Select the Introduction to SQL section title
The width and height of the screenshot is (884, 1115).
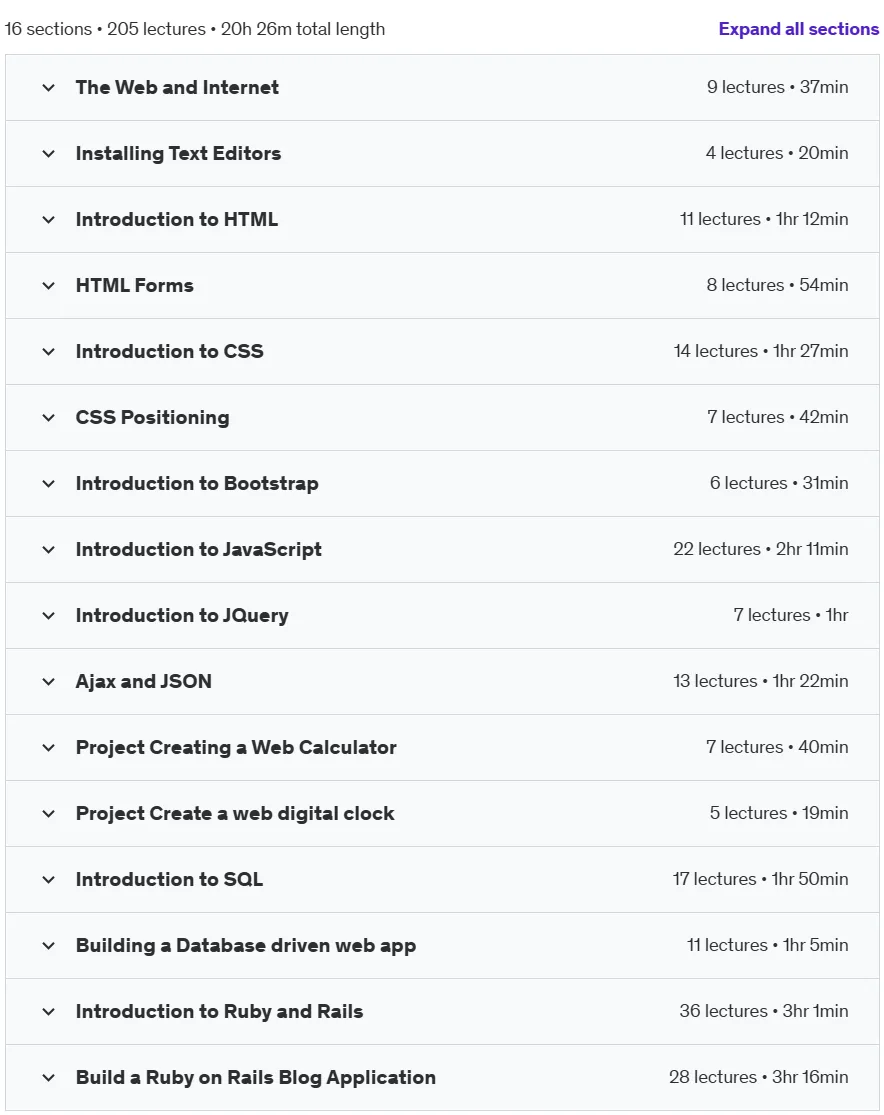pyautogui.click(x=169, y=880)
